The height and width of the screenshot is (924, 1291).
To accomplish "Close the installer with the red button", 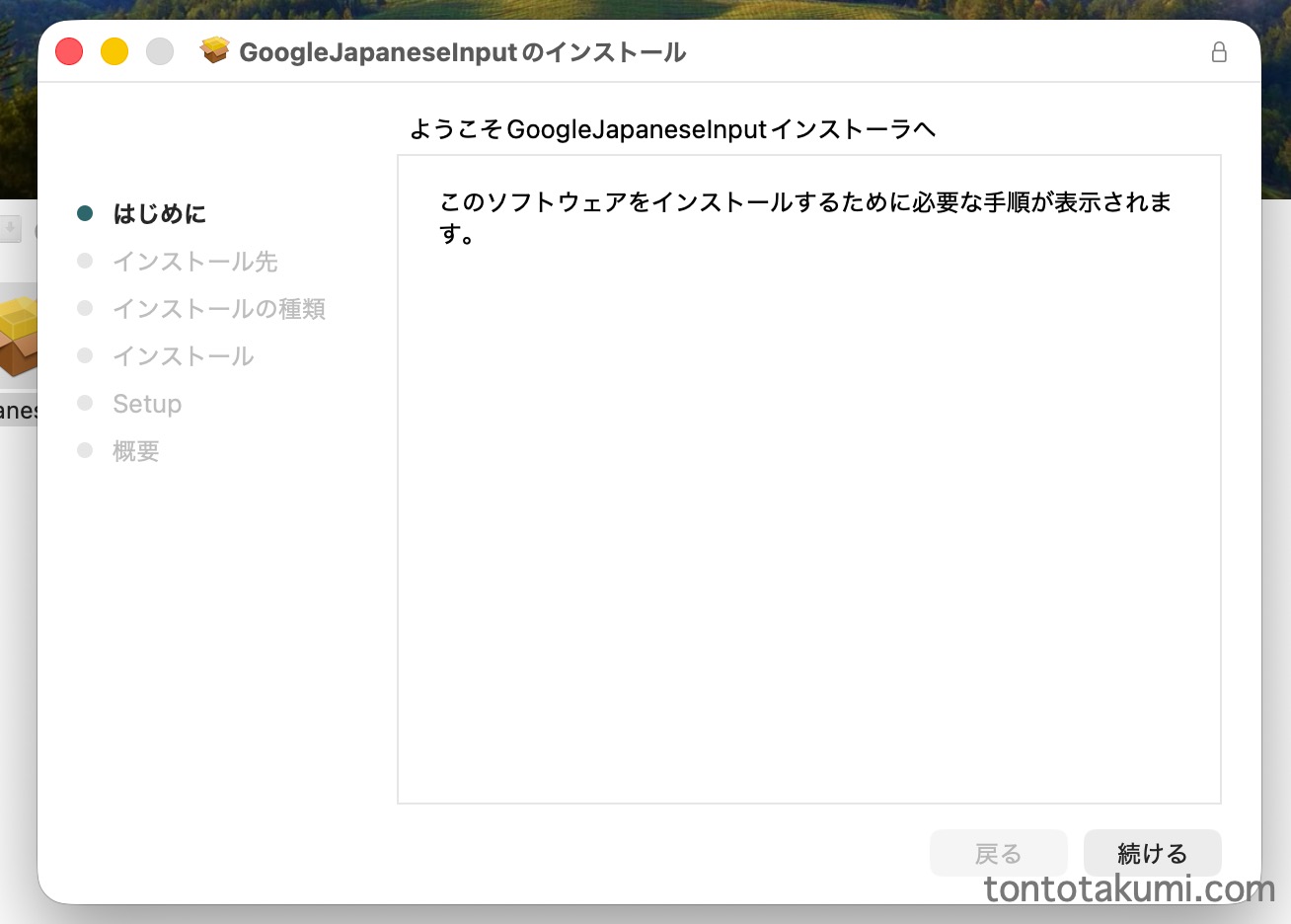I will point(69,51).
